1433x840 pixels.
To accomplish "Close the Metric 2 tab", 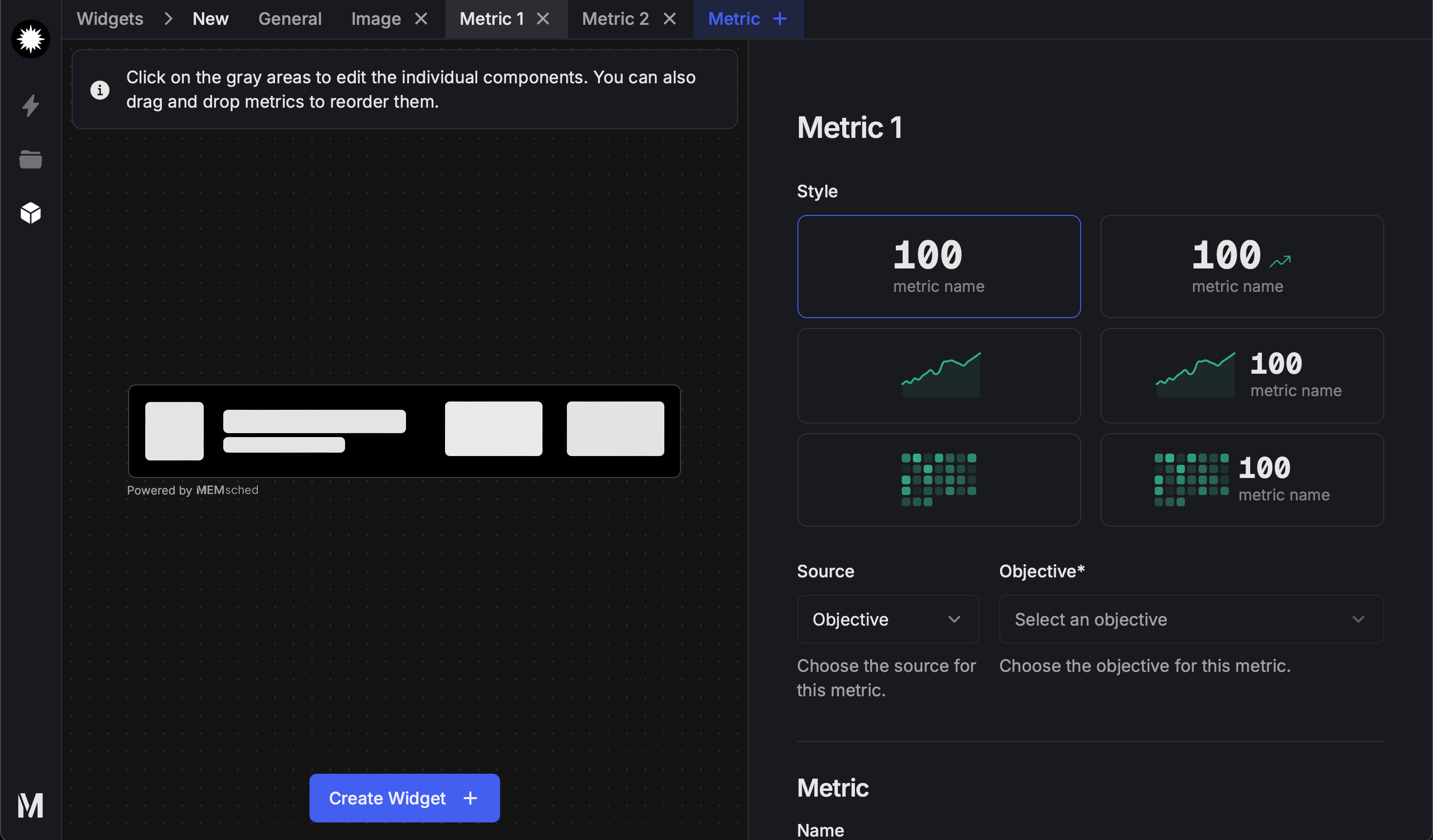I will (669, 19).
